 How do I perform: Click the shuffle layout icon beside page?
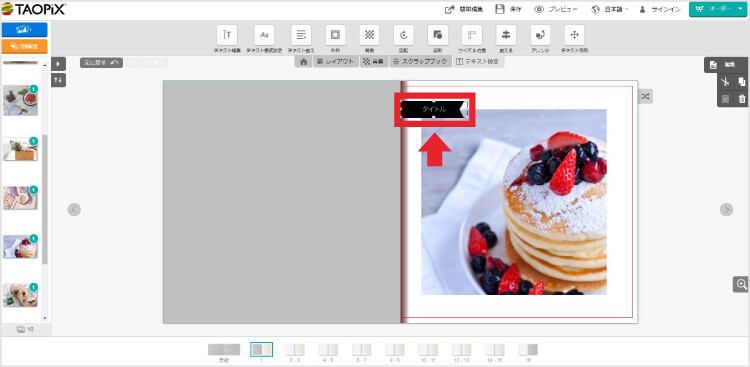coord(645,97)
